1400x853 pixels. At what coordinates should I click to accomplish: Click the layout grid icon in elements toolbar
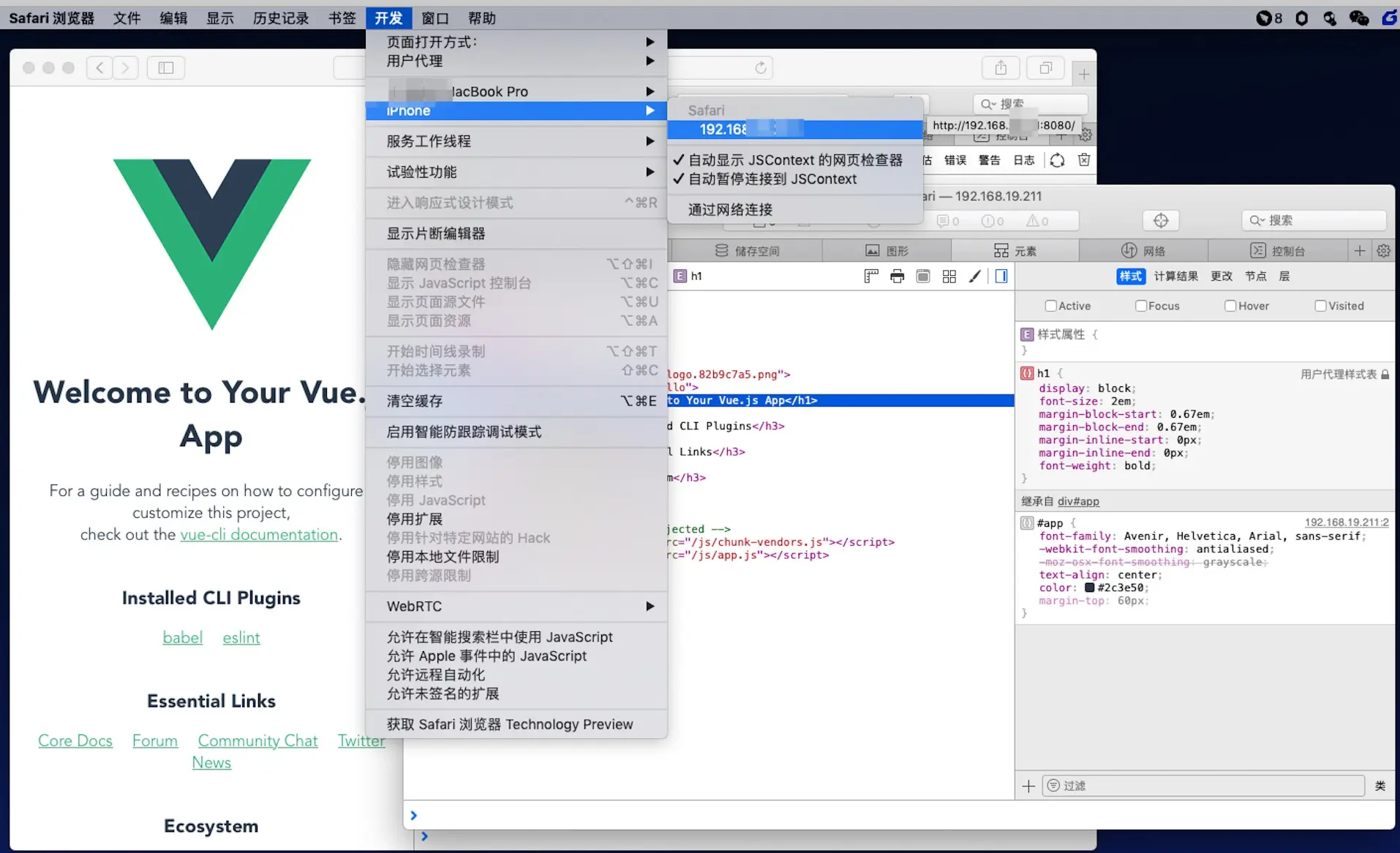click(949, 276)
